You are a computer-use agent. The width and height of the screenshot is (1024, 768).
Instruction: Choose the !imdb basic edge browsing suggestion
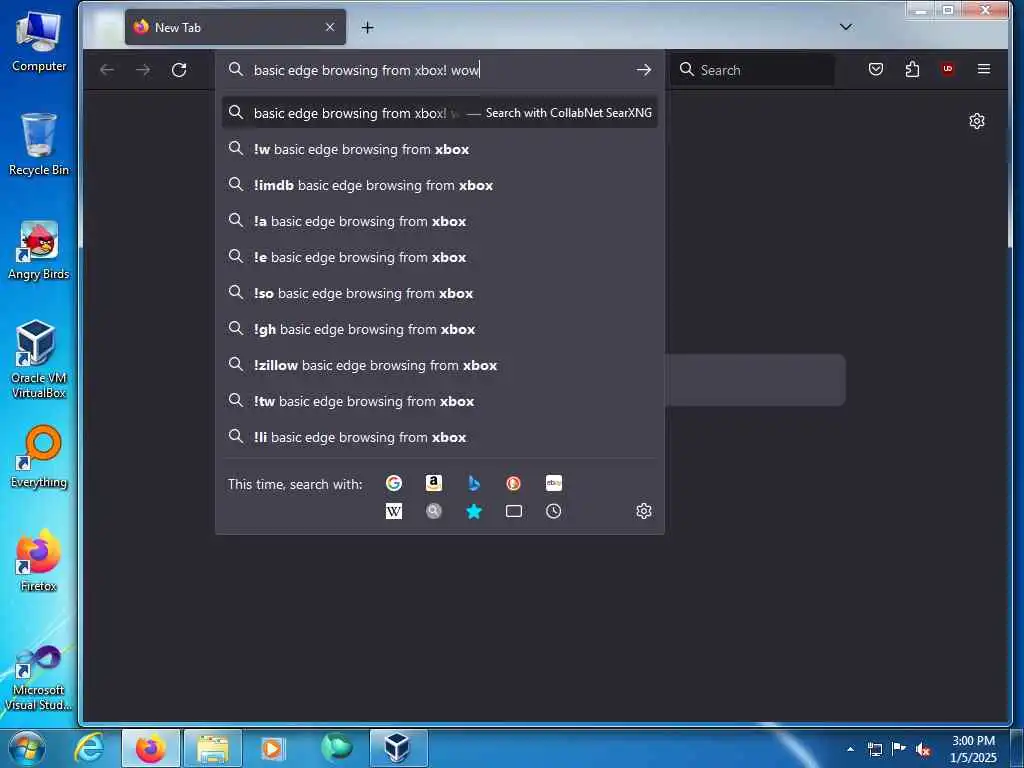click(x=440, y=185)
